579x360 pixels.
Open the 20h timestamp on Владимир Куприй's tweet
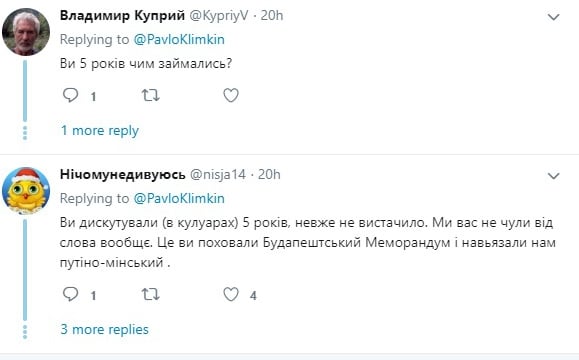click(272, 16)
